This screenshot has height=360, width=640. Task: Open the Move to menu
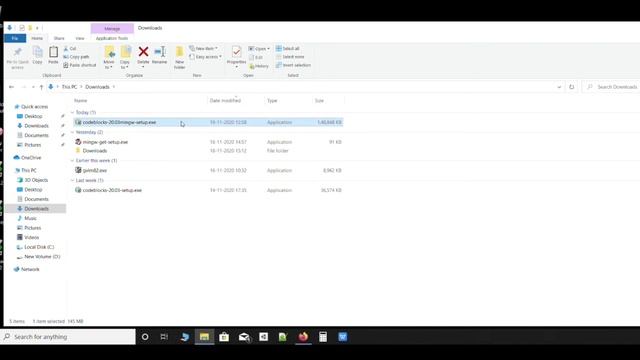pos(109,57)
